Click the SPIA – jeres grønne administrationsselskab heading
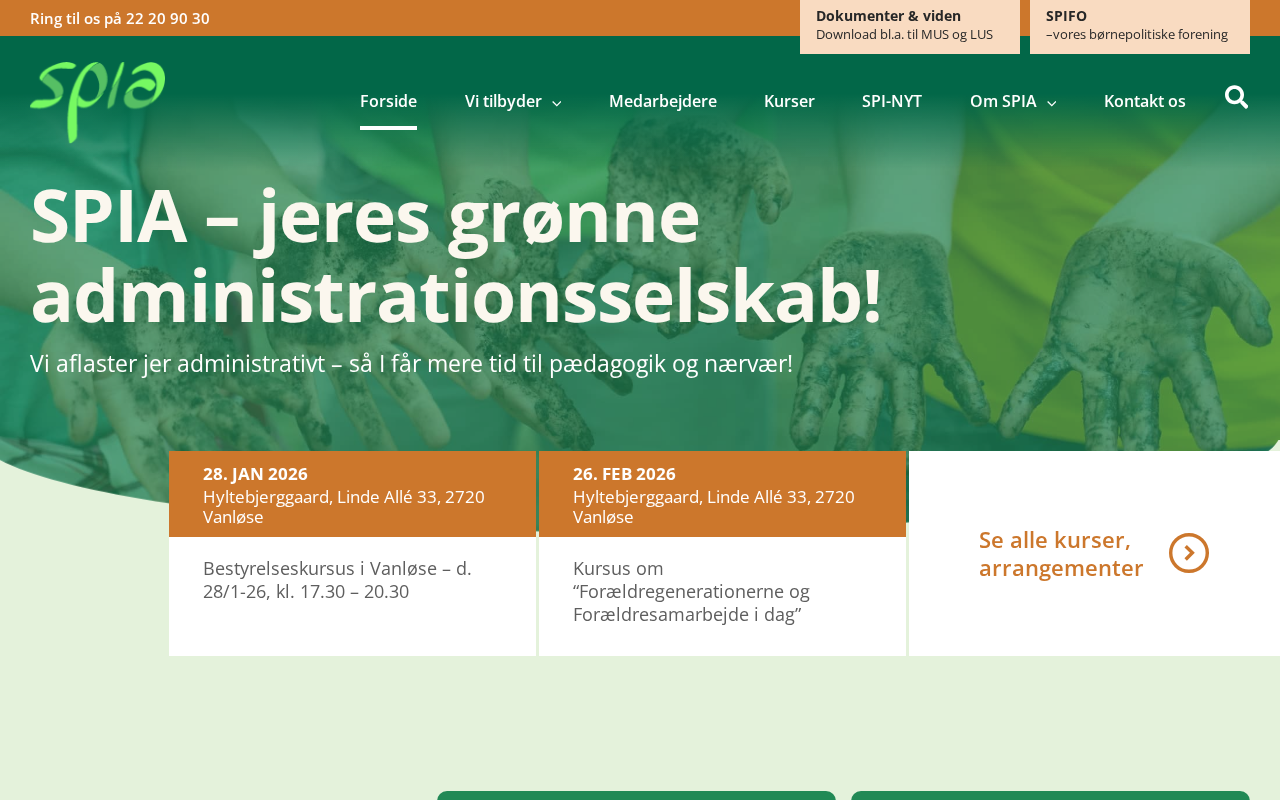The width and height of the screenshot is (1280, 800). (x=457, y=256)
